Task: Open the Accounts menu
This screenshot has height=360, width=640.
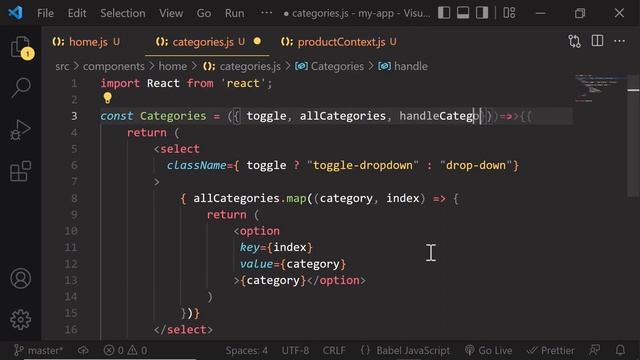Action: (20, 279)
